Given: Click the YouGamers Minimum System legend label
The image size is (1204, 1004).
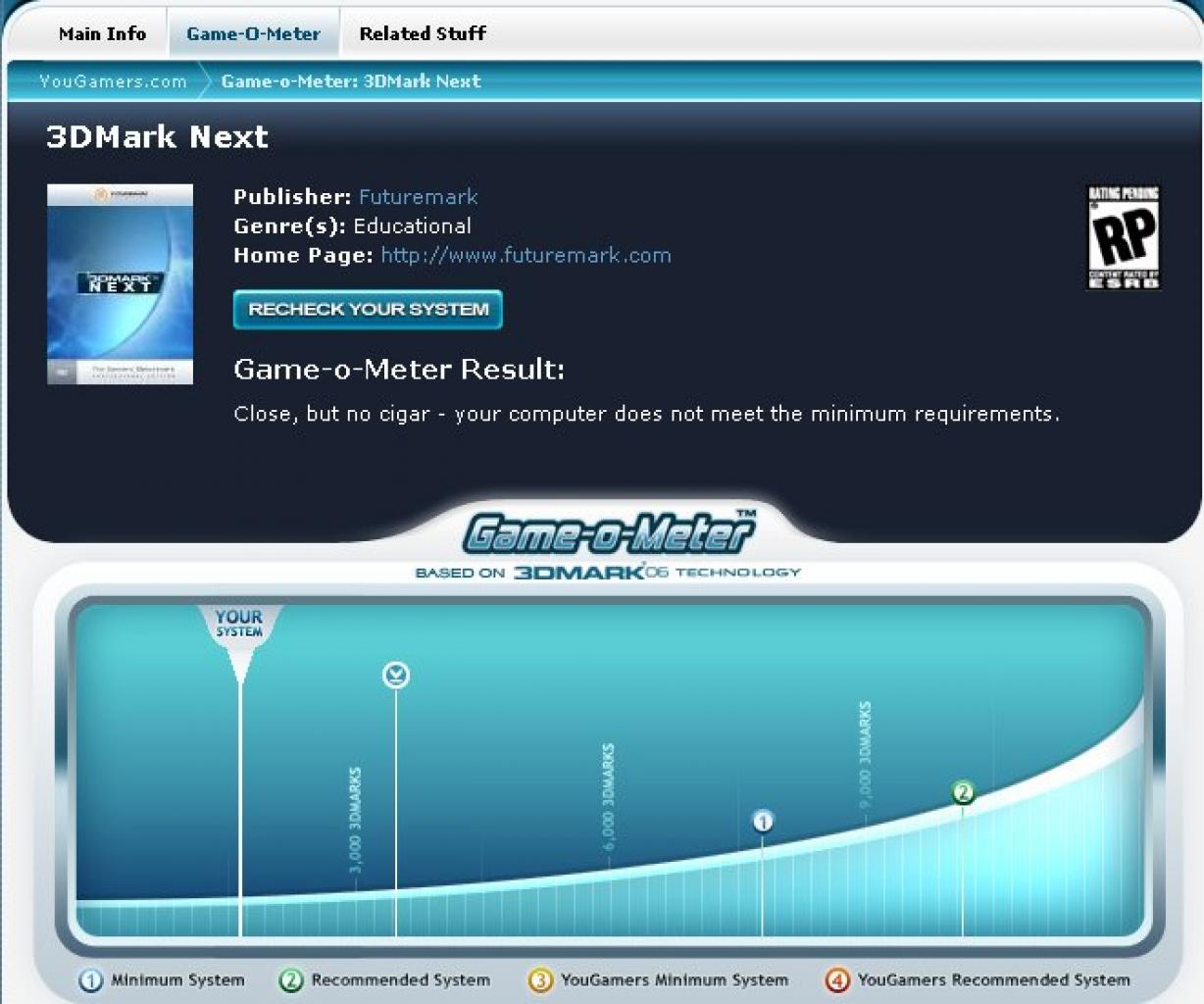Looking at the screenshot, I should click(675, 979).
